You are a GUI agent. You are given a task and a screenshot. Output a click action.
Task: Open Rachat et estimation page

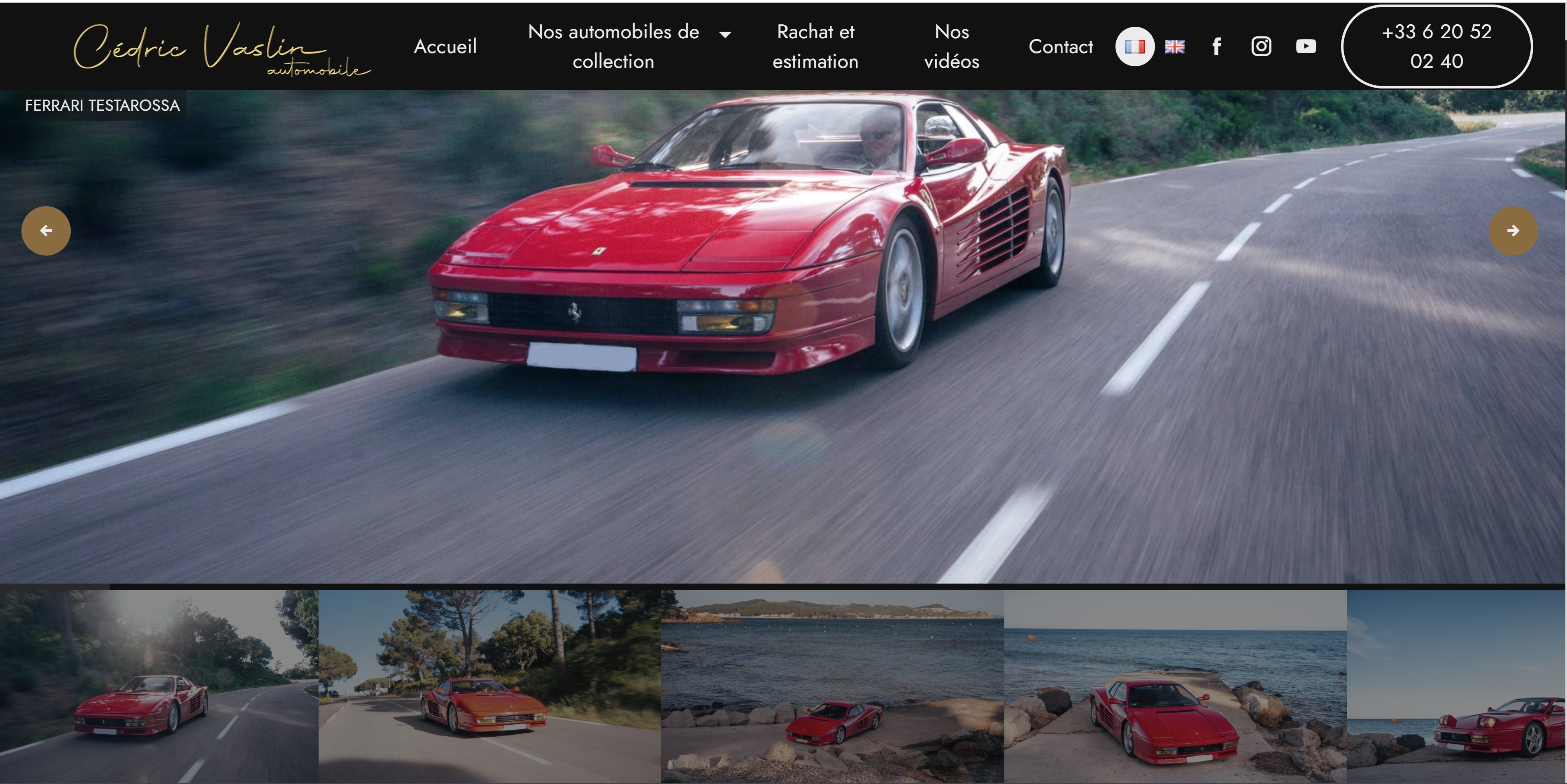815,46
